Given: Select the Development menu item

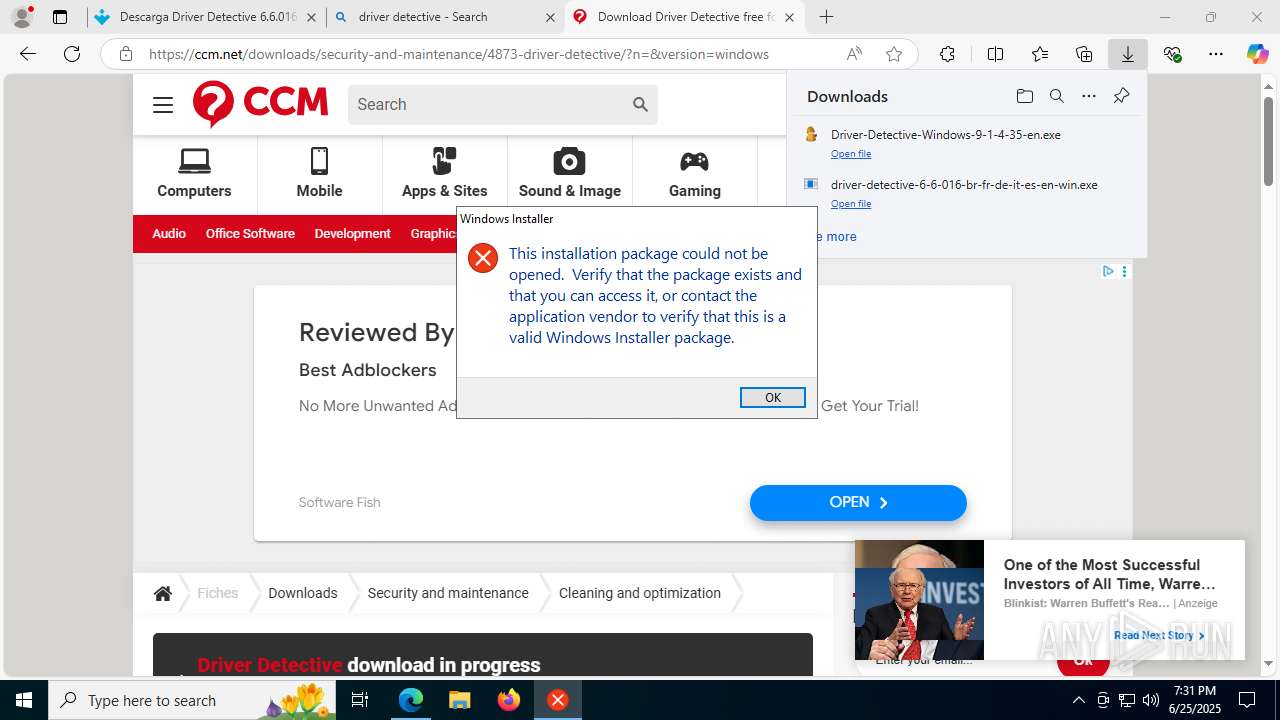Looking at the screenshot, I should click(352, 233).
